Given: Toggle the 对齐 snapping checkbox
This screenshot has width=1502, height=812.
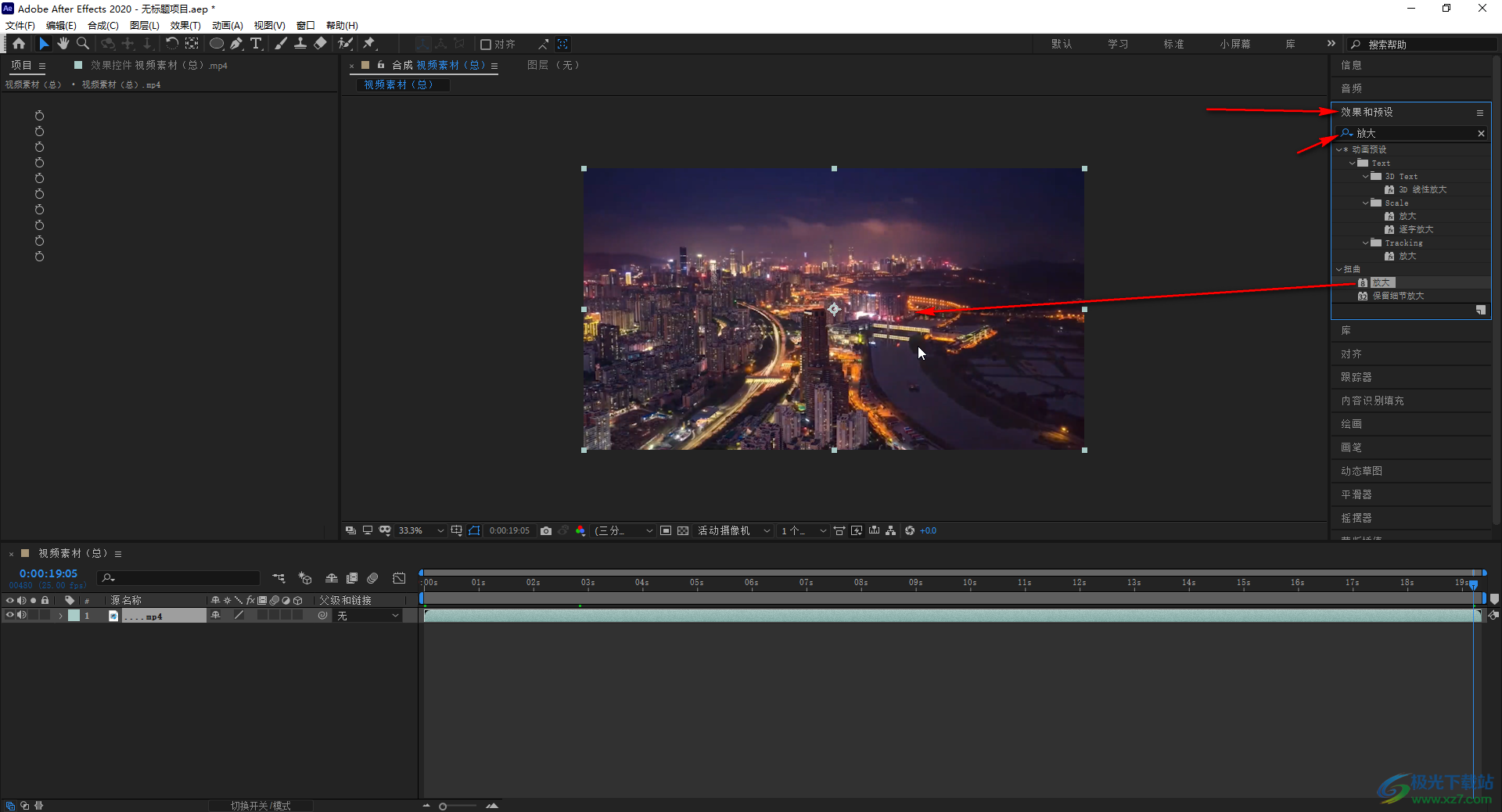Looking at the screenshot, I should [x=485, y=45].
